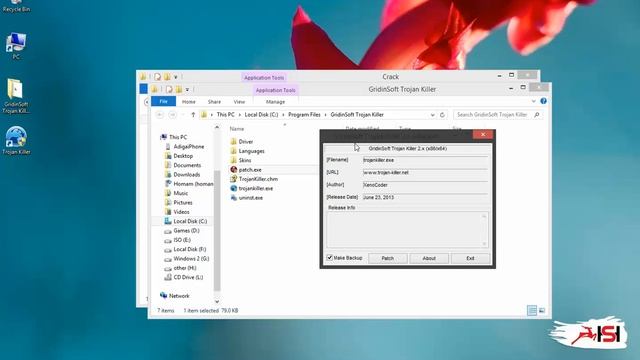Click the Forward navigation arrow
The width and height of the screenshot is (640, 360).
[x=172, y=115]
